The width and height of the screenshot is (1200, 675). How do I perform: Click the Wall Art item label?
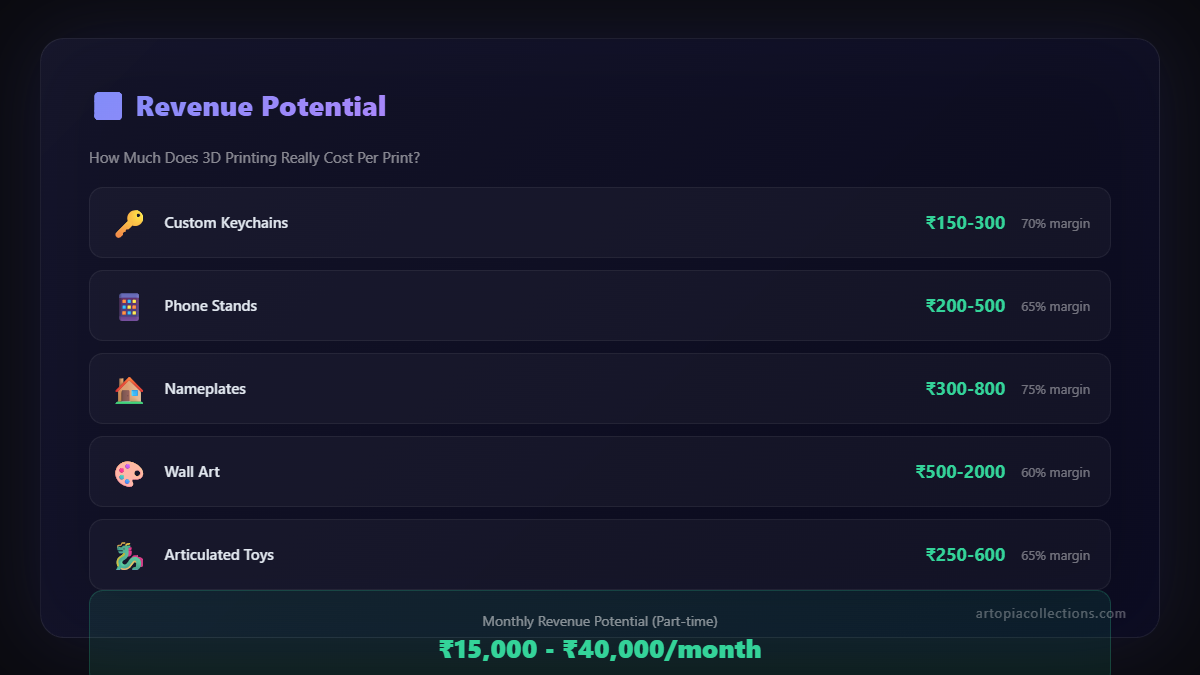click(192, 472)
